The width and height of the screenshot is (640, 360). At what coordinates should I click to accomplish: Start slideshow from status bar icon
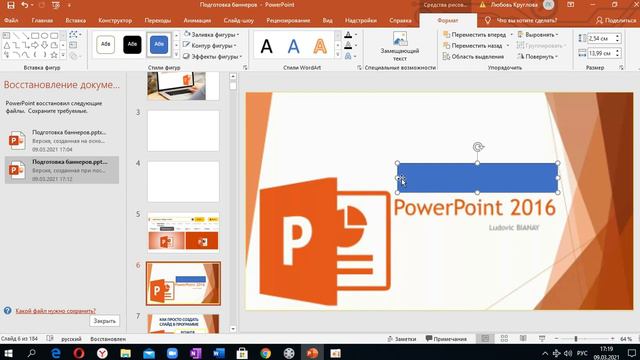pos(542,339)
